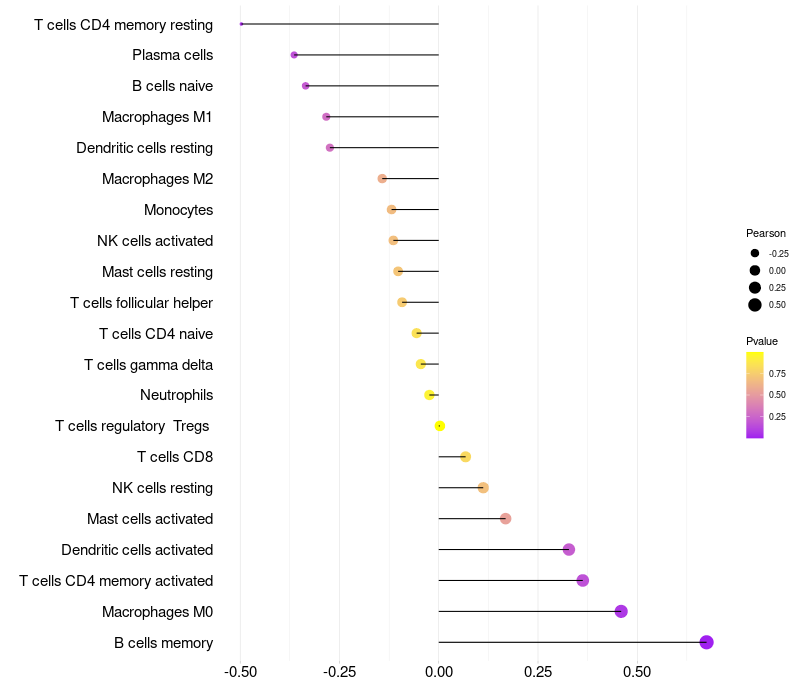The image size is (800, 700).
Task: Click the Macrophages M0 lollipop dot
Action: pos(621,611)
